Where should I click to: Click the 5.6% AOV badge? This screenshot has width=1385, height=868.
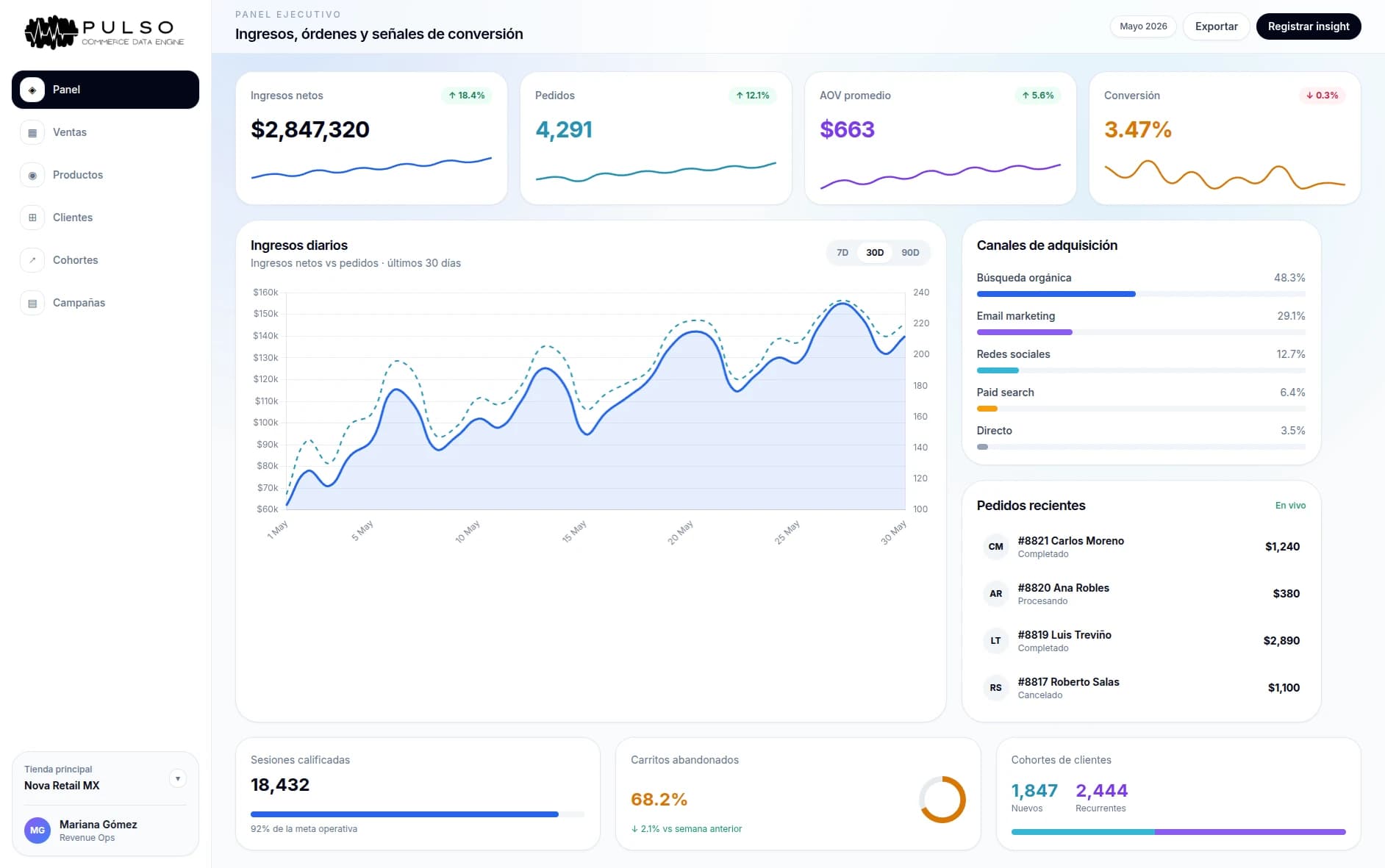tap(1038, 96)
